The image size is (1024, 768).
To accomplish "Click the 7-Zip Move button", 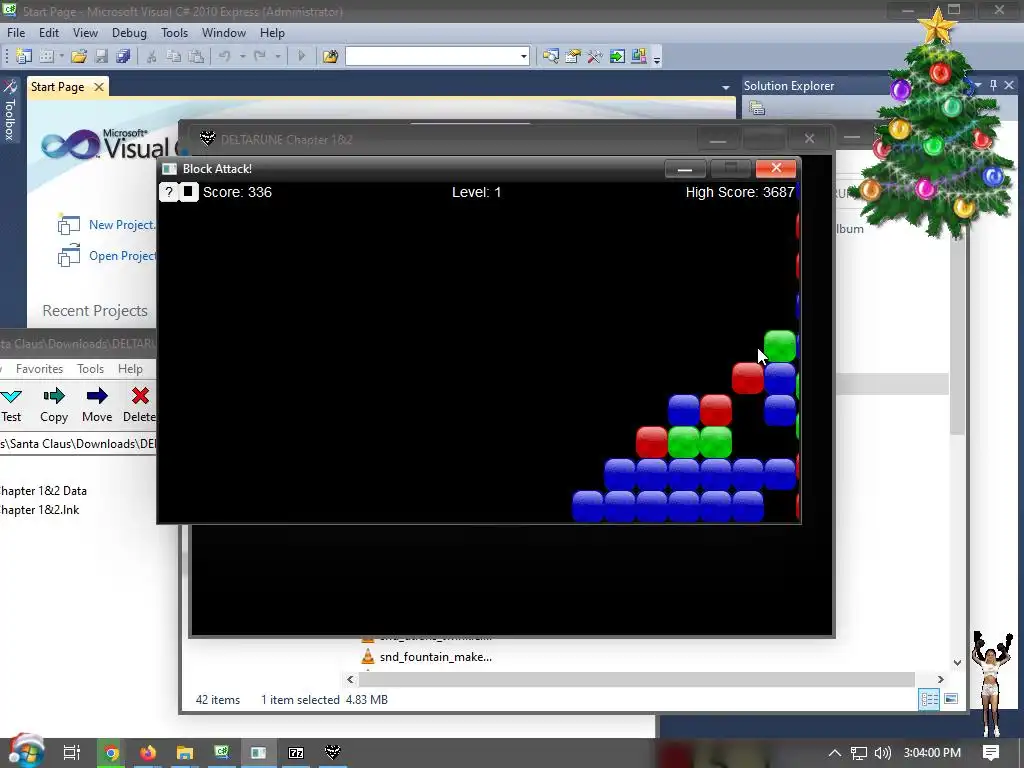I will coord(97,405).
